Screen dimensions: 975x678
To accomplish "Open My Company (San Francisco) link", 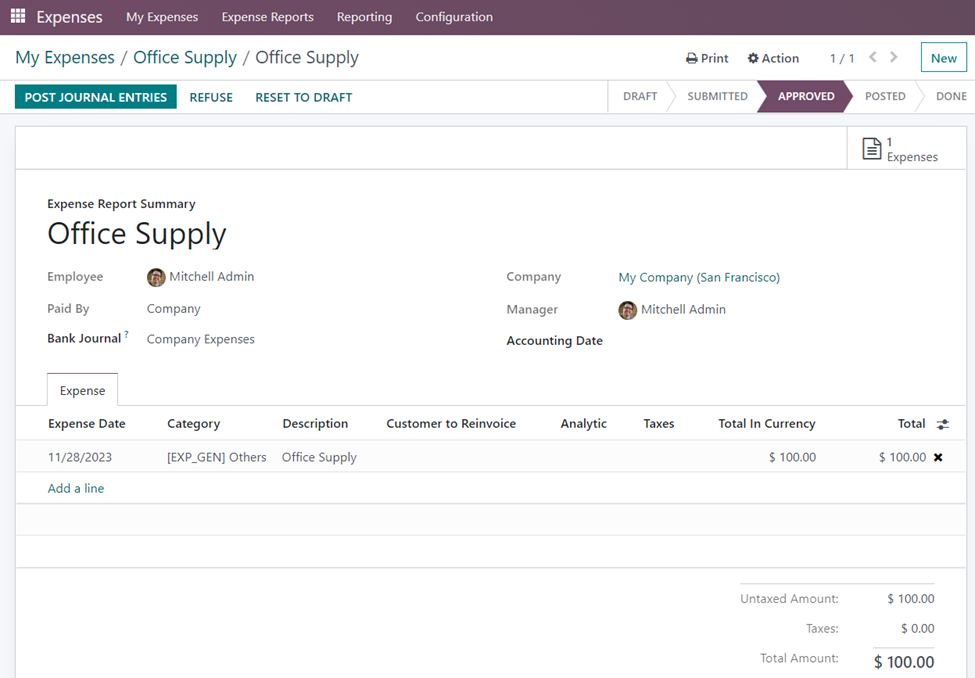I will [699, 277].
